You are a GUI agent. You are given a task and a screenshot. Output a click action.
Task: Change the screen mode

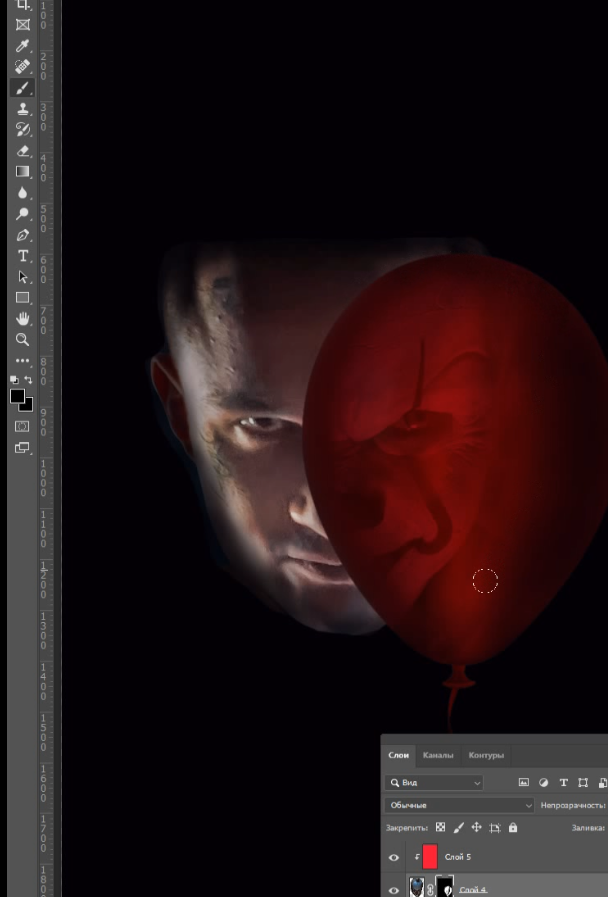pos(22,448)
